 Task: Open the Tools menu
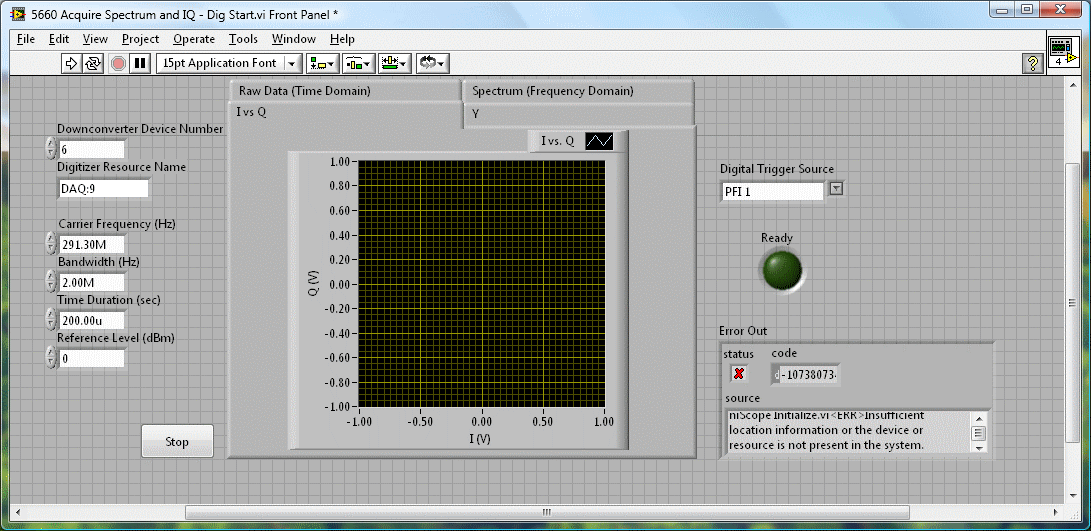coord(244,39)
